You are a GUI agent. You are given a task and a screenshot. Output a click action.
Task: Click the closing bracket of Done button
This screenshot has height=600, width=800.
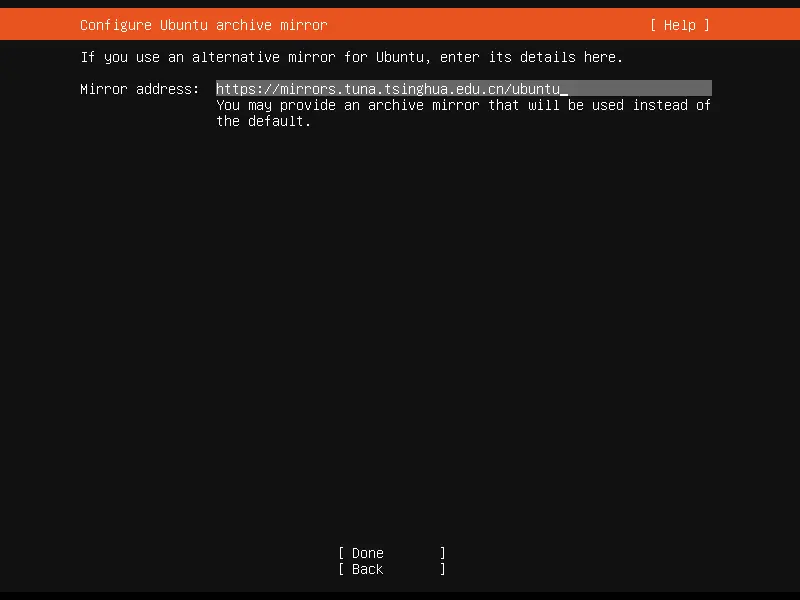[442, 553]
